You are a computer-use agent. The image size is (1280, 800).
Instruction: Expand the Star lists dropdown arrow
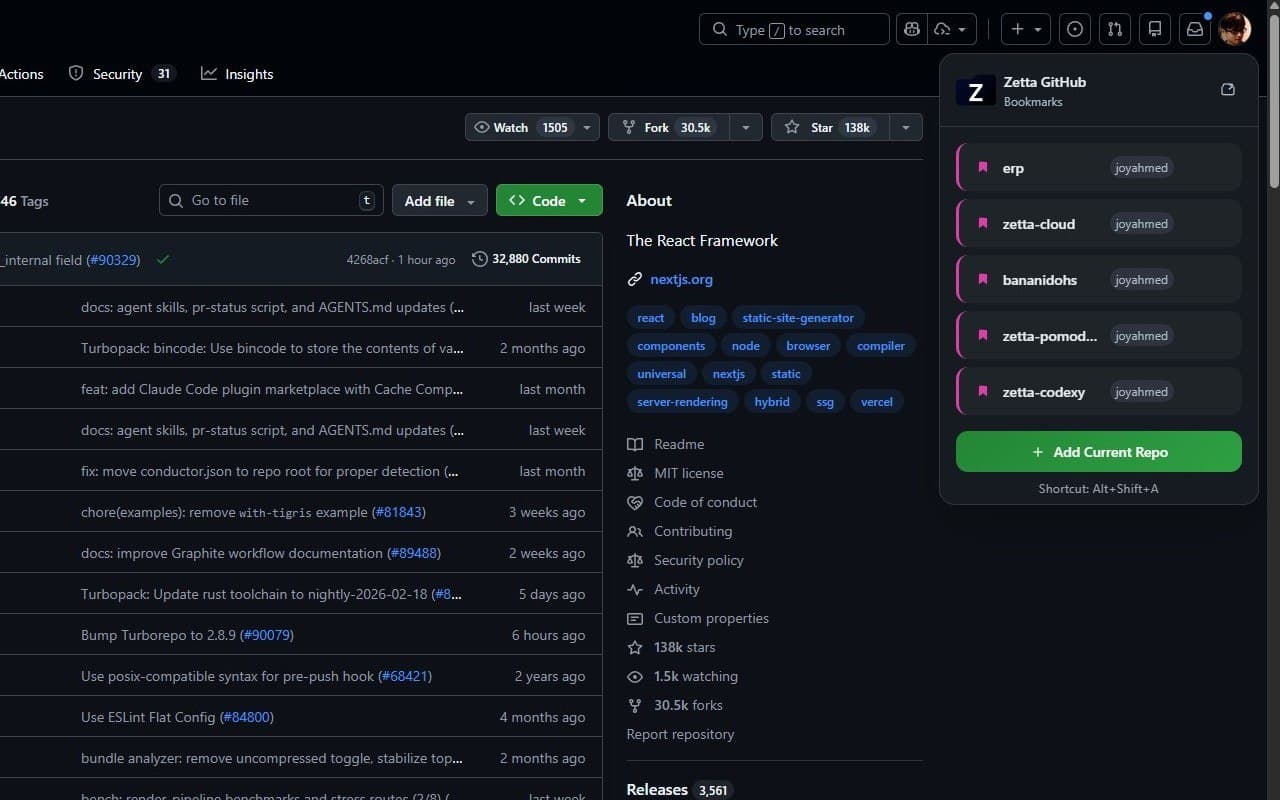[905, 127]
